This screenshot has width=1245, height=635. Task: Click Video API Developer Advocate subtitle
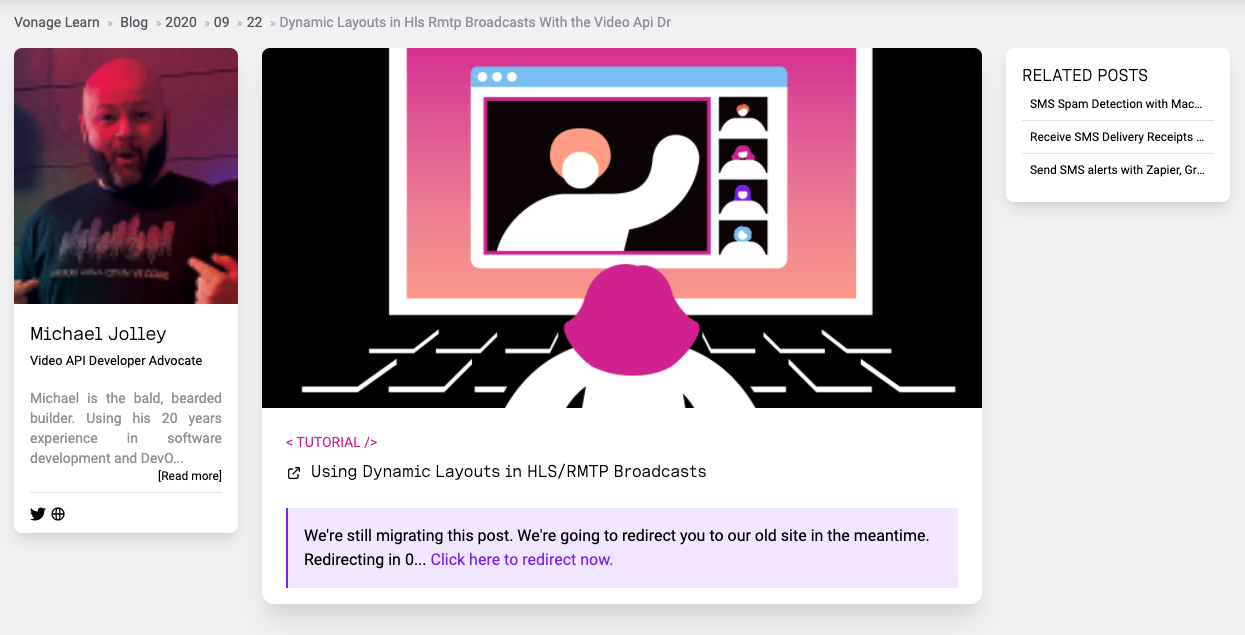point(116,360)
